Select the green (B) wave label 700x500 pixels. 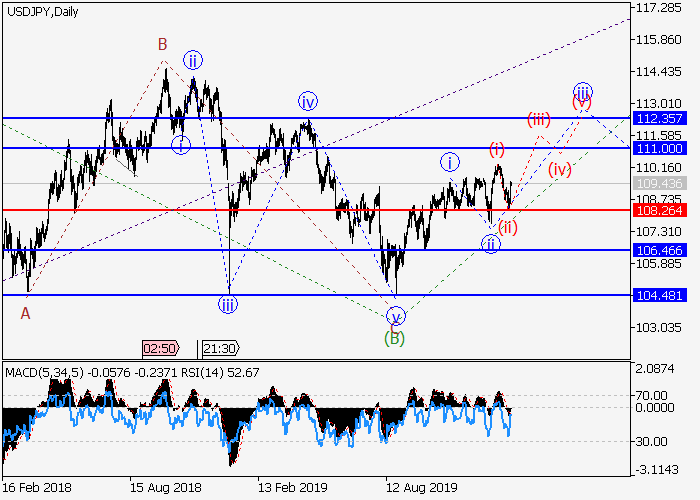point(394,338)
